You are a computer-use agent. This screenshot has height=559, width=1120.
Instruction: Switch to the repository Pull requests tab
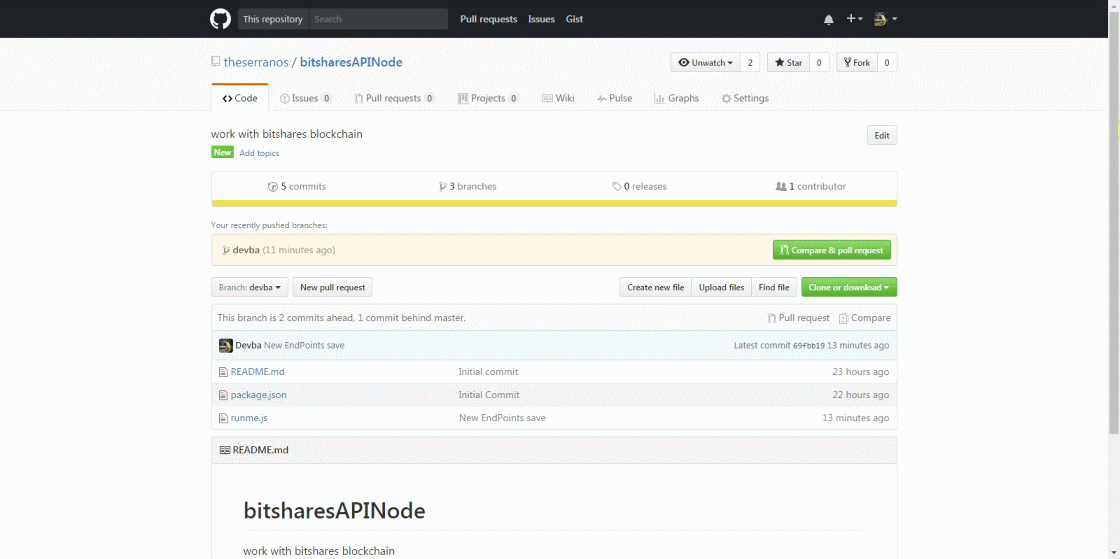(x=394, y=98)
